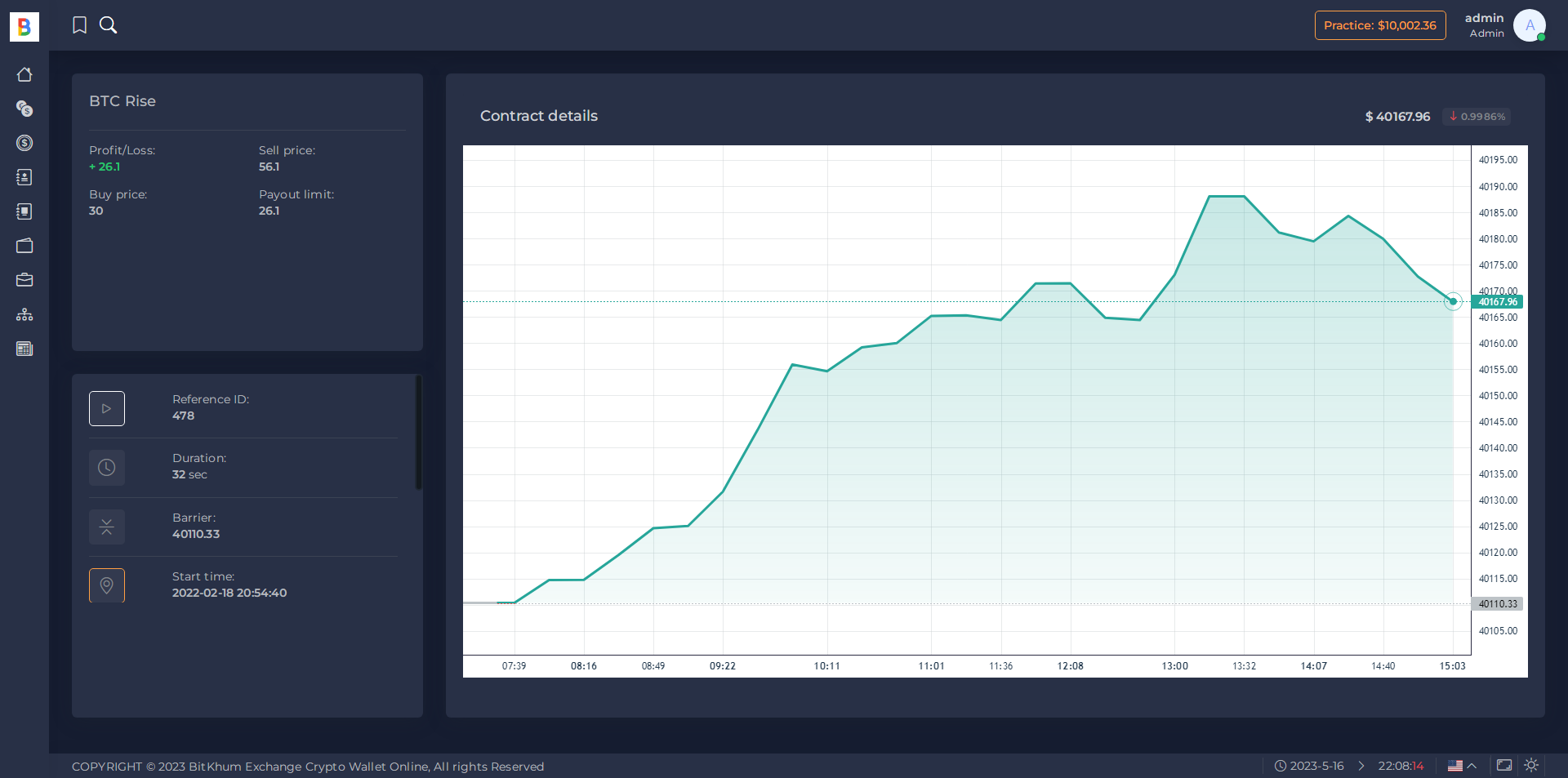Click the BitKhum copyright text in the footer

tap(308, 767)
